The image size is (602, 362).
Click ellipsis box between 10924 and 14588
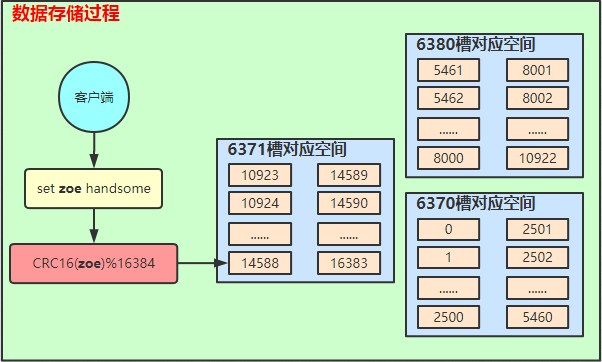pos(260,234)
